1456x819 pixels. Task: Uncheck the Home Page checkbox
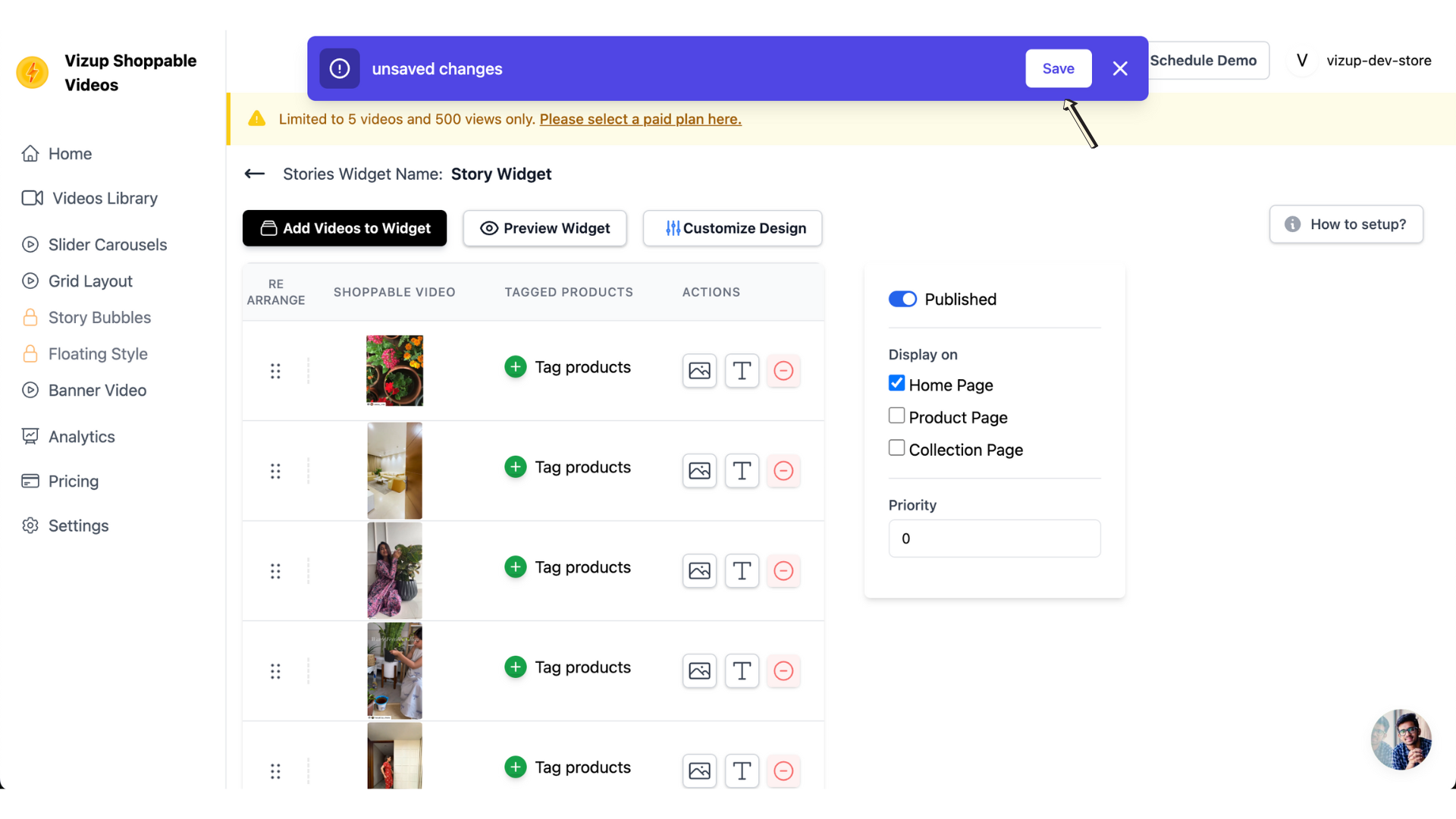pyautogui.click(x=896, y=383)
